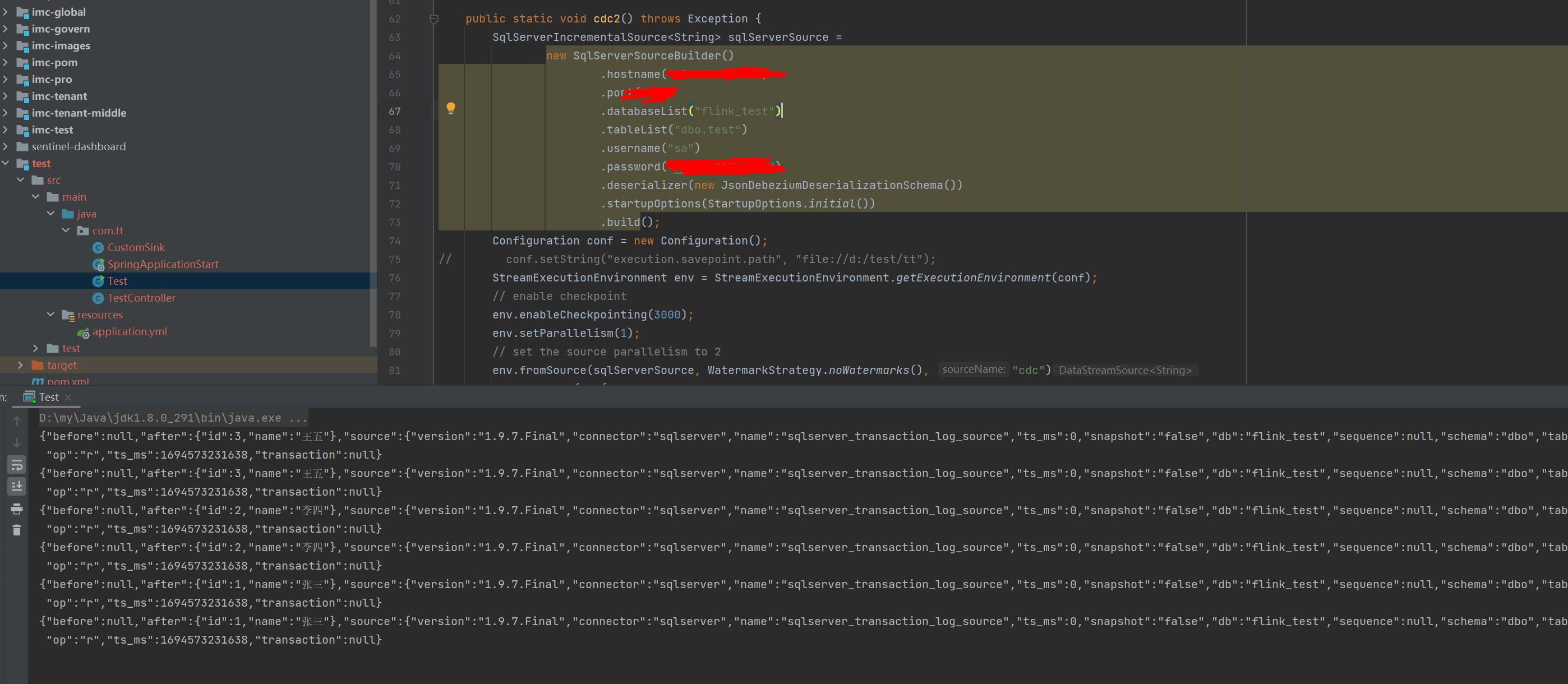
Task: Click the down arrow in console toolbar
Action: click(x=16, y=443)
